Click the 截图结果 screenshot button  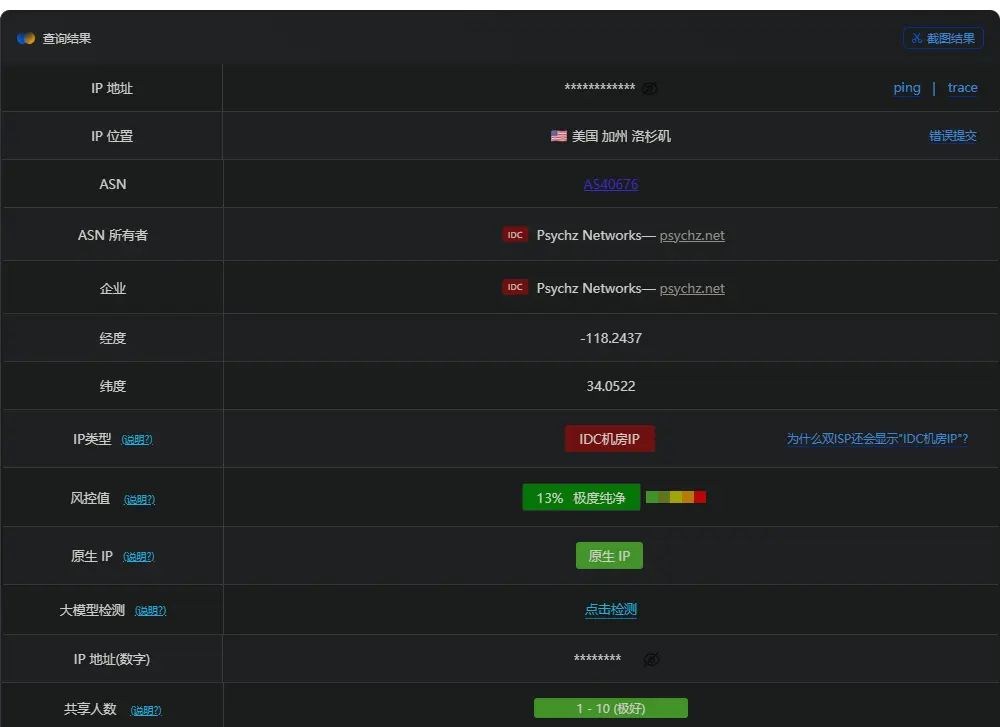click(943, 38)
